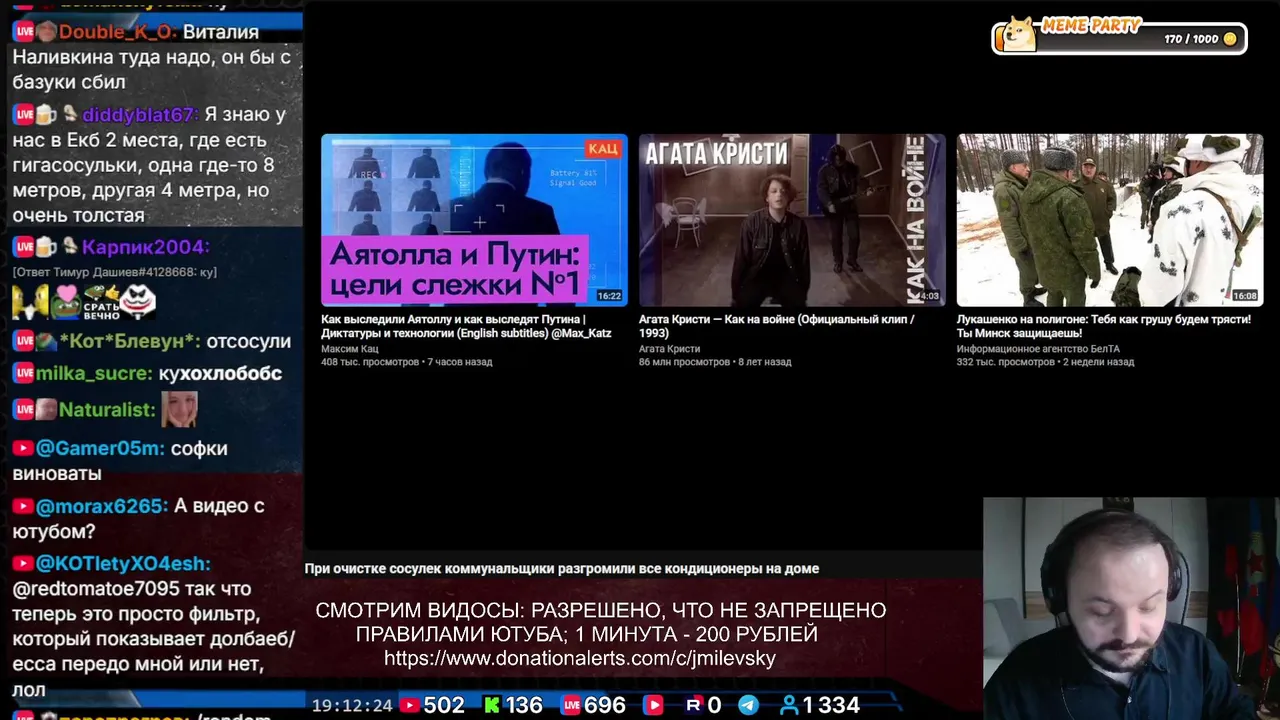1280x720 pixels.
Task: Click '86 млн просмотров • 8 лет назад'
Action: point(715,362)
